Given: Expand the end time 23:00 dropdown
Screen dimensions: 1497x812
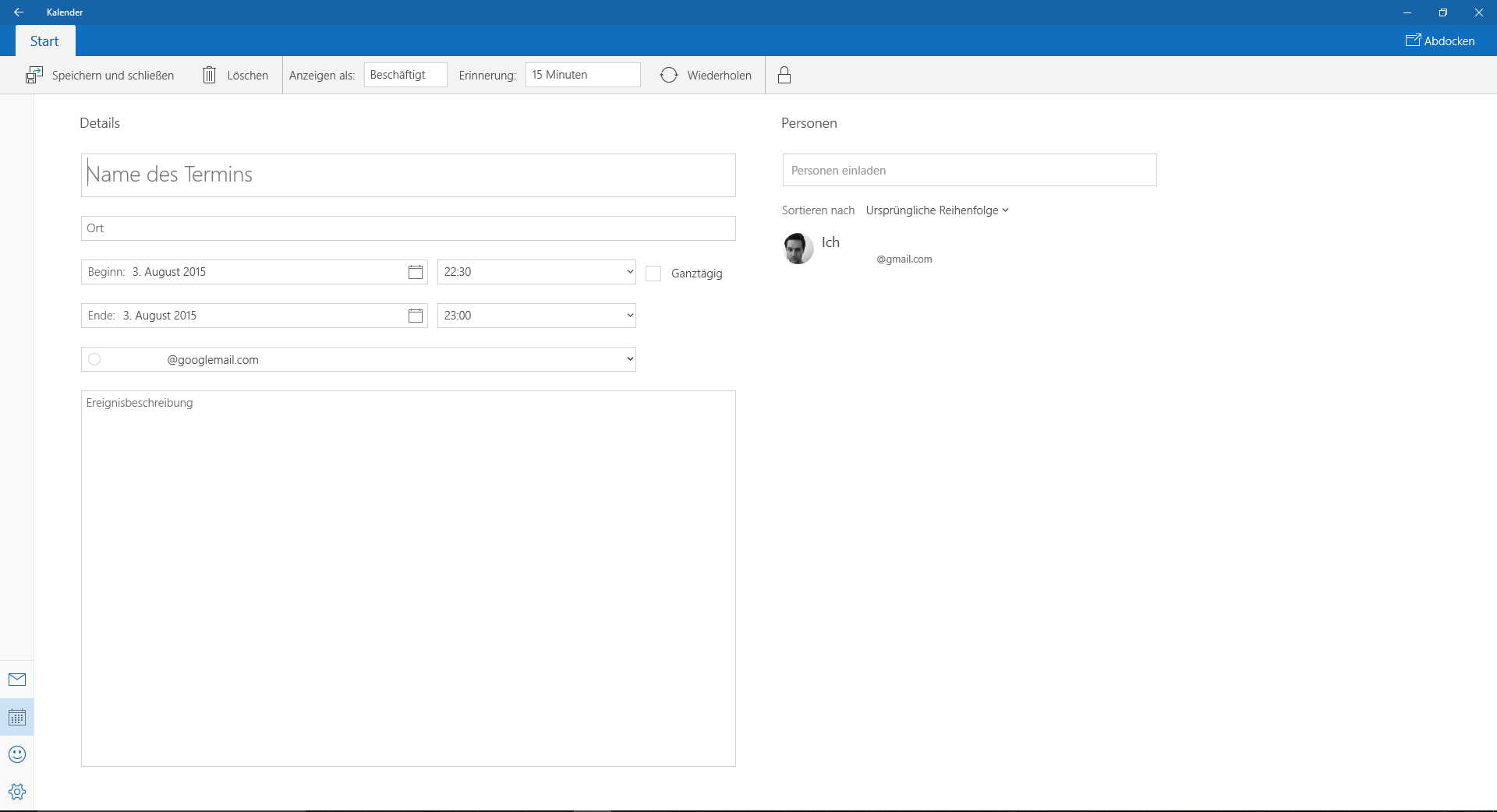Looking at the screenshot, I should tap(536, 316).
